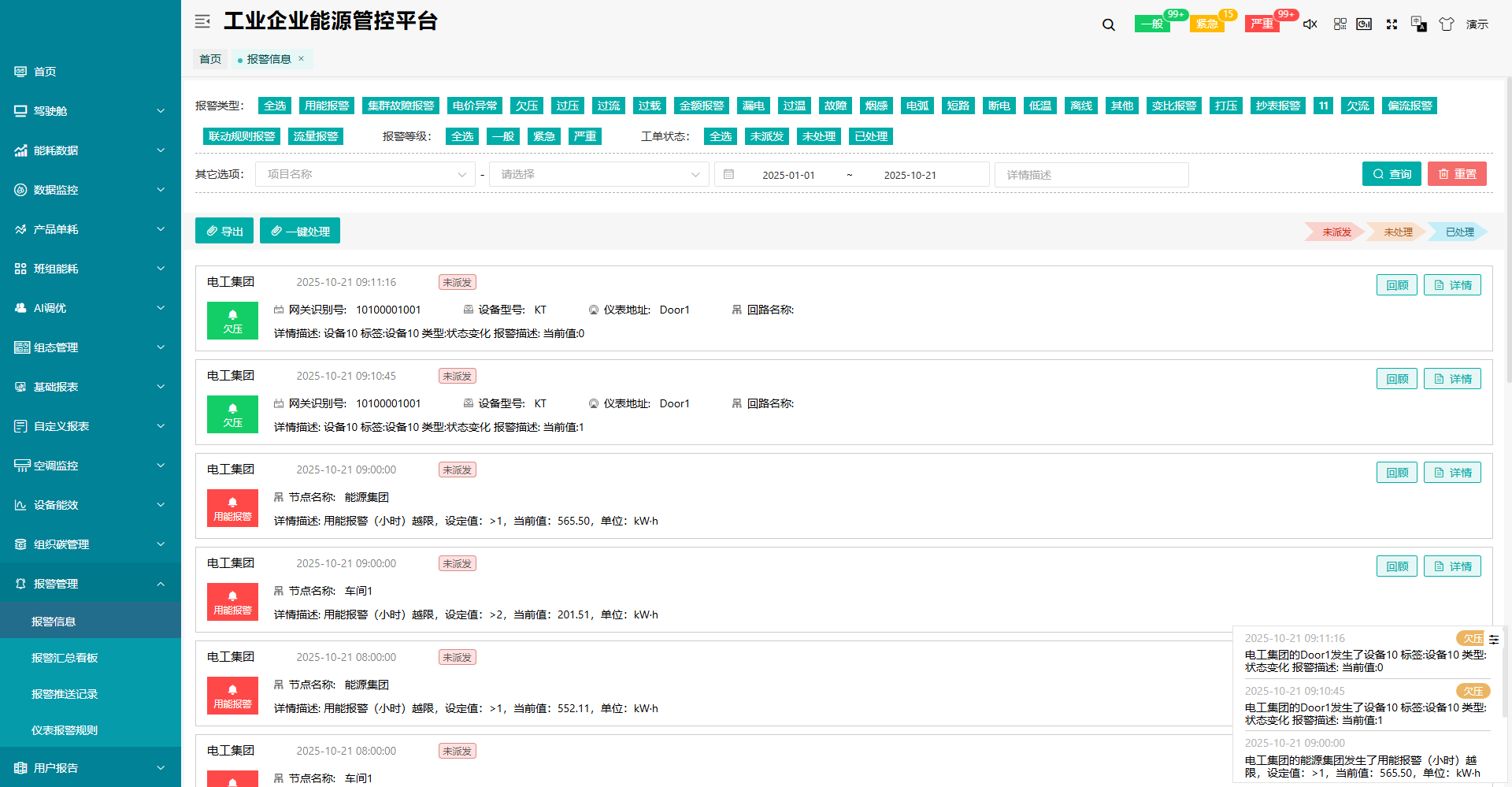Switch to the 首页 tab
Screen dimensions: 1512x787
[x=210, y=59]
